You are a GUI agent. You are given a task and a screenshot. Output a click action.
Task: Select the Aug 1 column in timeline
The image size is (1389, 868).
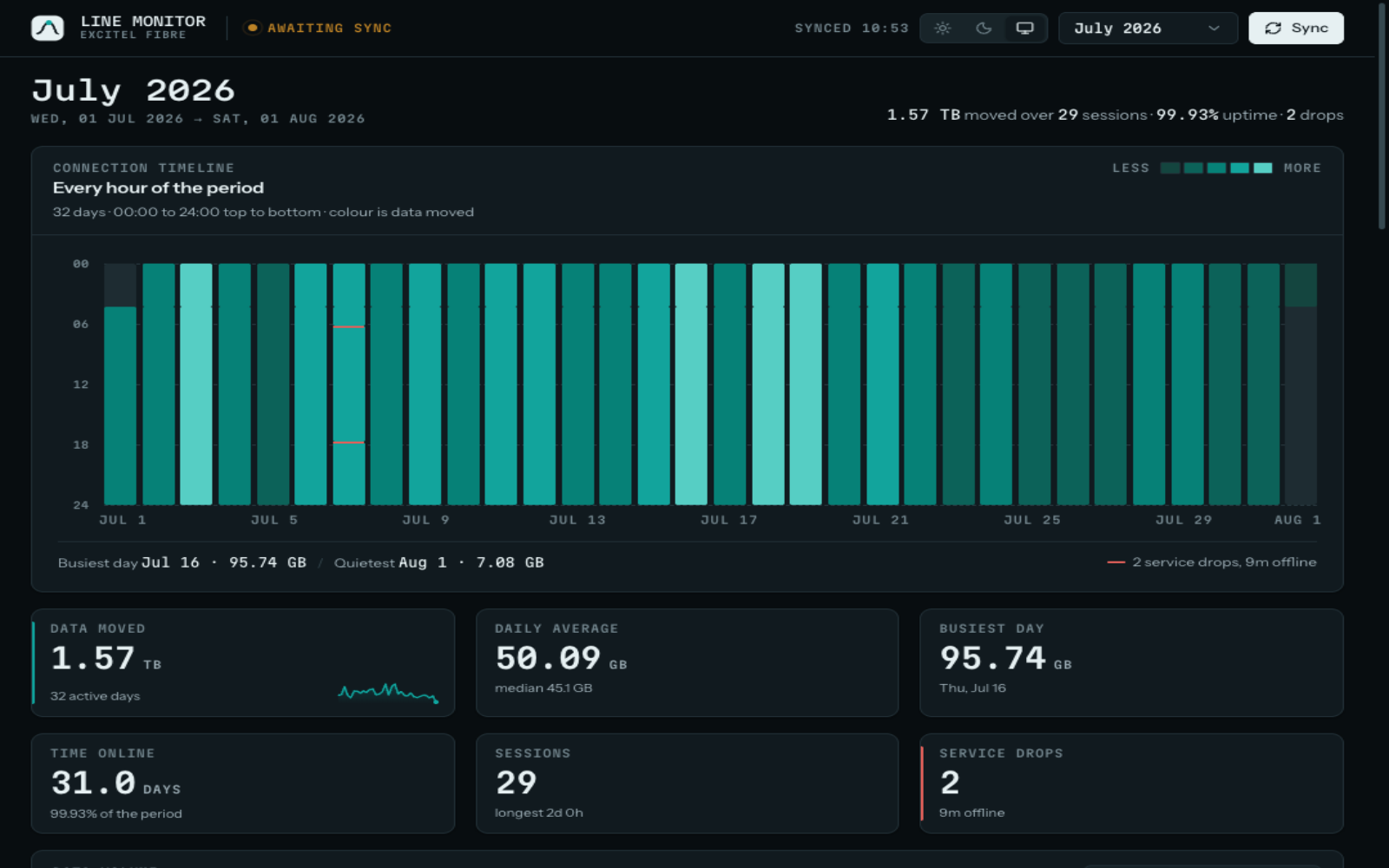[x=1300, y=384]
